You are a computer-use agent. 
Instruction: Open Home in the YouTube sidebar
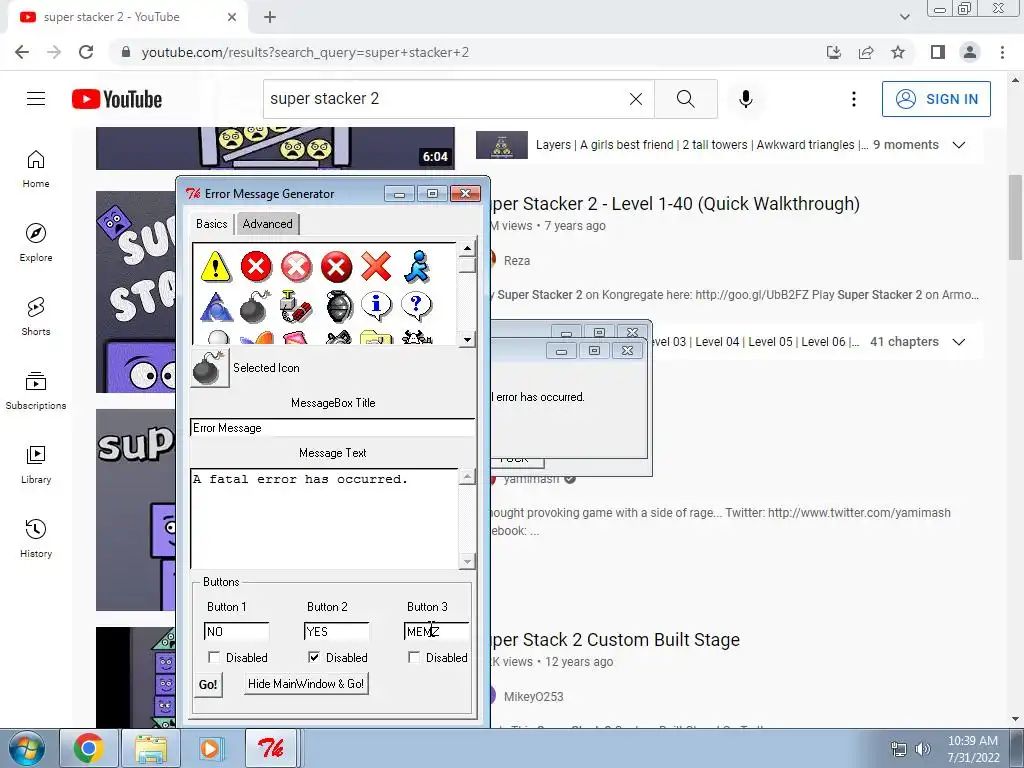(x=36, y=169)
